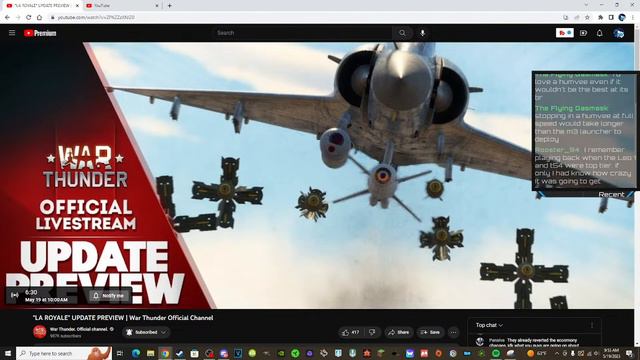The width and height of the screenshot is (640, 360).
Task: Open Task View on the taskbar
Action: [120, 353]
